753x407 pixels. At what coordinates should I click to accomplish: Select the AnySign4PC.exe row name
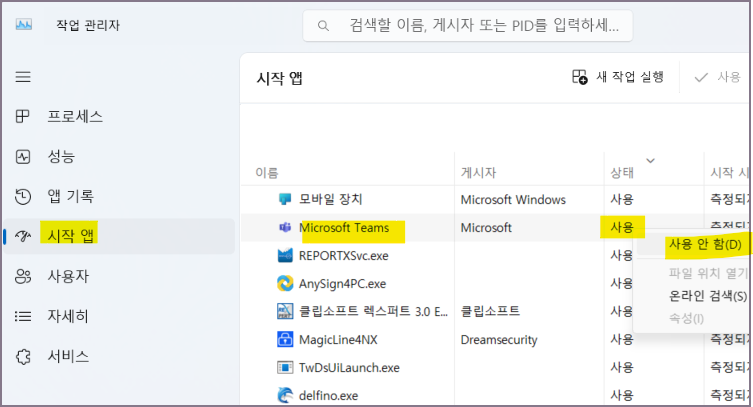[342, 284]
